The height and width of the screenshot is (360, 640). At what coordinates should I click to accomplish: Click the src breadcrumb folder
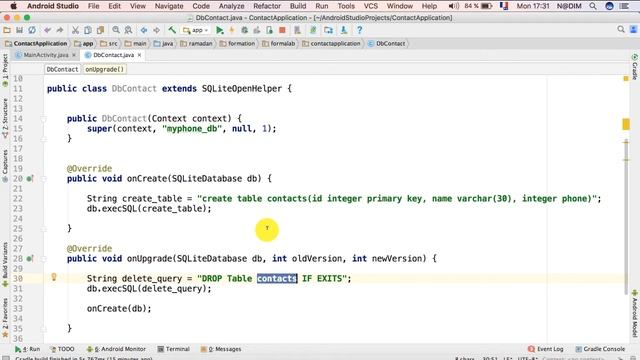coord(109,43)
